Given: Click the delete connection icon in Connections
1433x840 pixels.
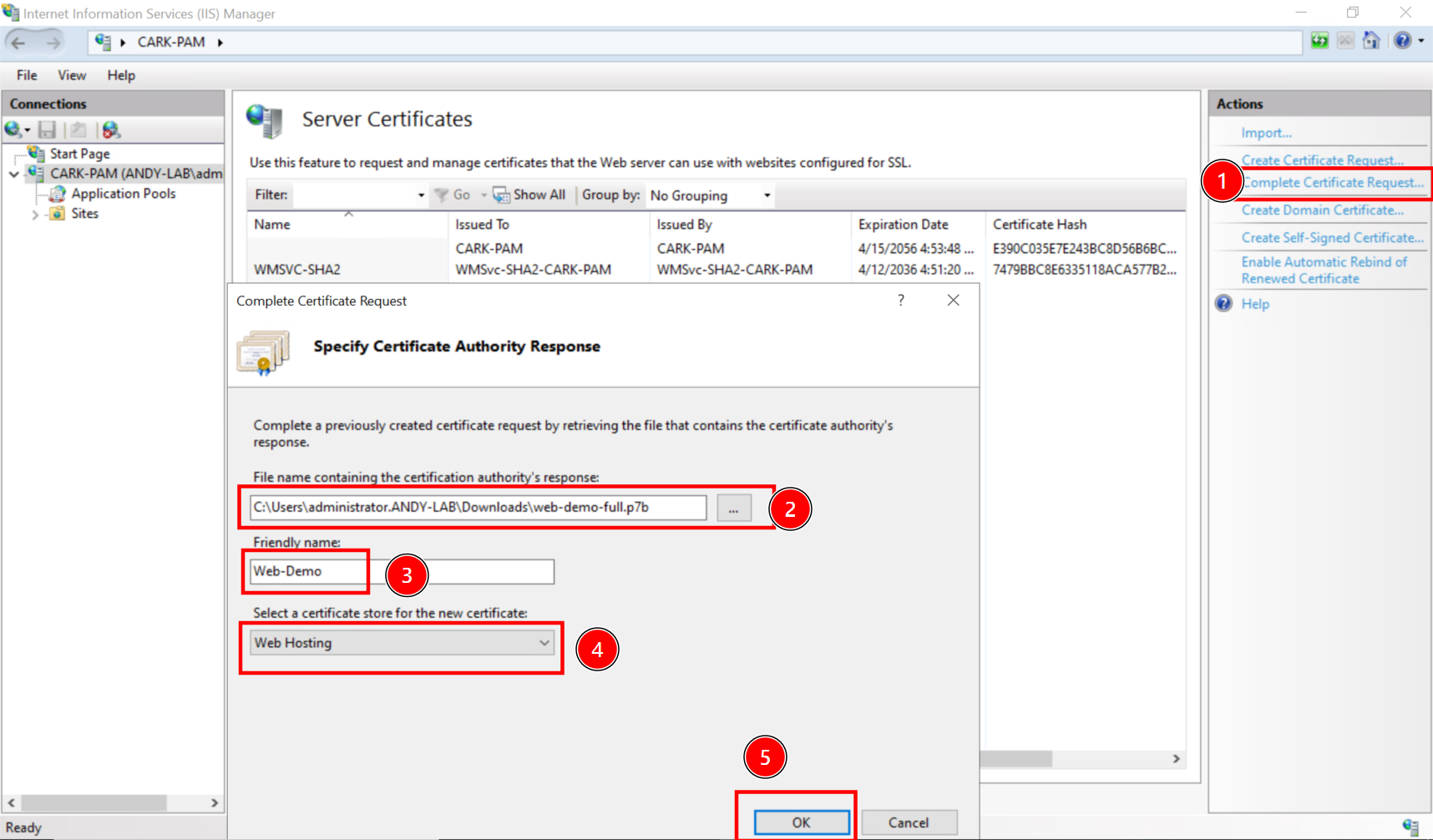Looking at the screenshot, I should tap(111, 129).
